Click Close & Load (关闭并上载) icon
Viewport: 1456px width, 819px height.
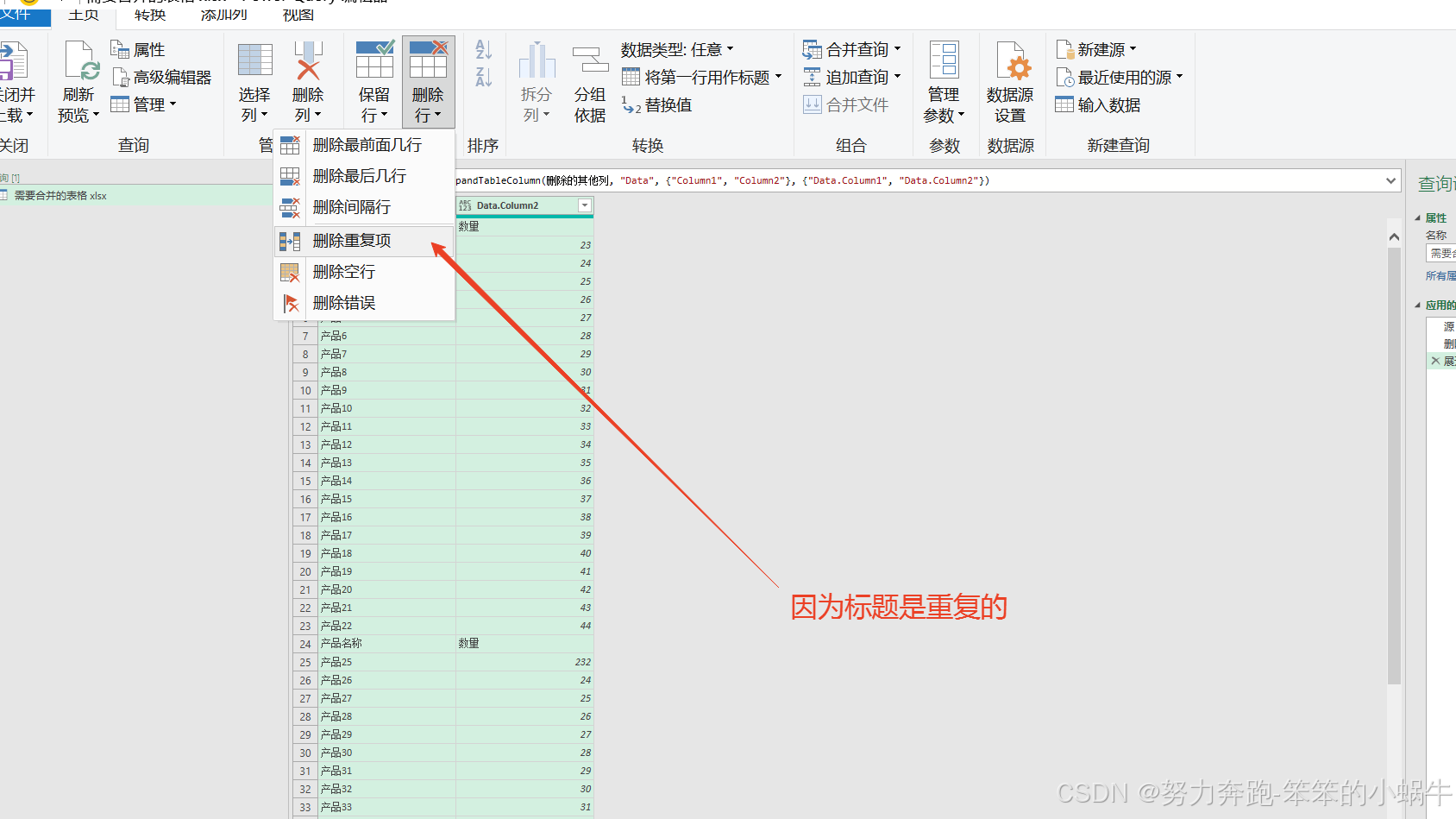click(14, 62)
